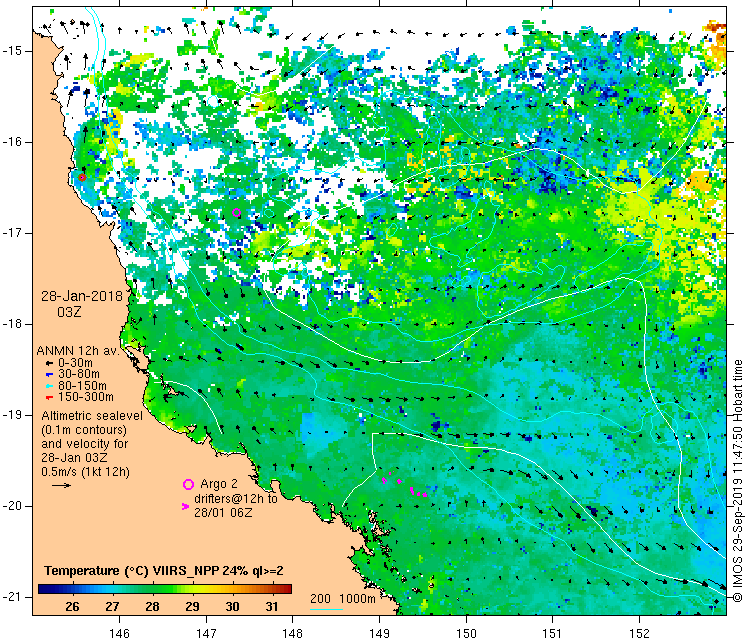Viewport: 750px width, 640px height.
Task: Click the 31 colorbar tick value
Action: 272,607
